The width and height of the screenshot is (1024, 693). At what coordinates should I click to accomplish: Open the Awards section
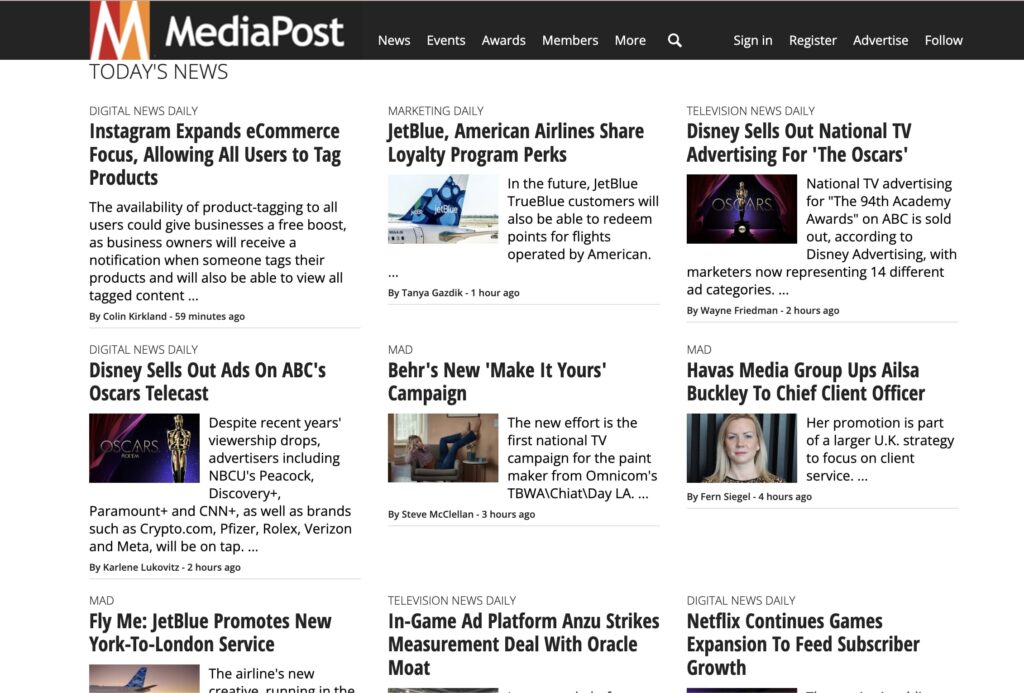point(503,40)
